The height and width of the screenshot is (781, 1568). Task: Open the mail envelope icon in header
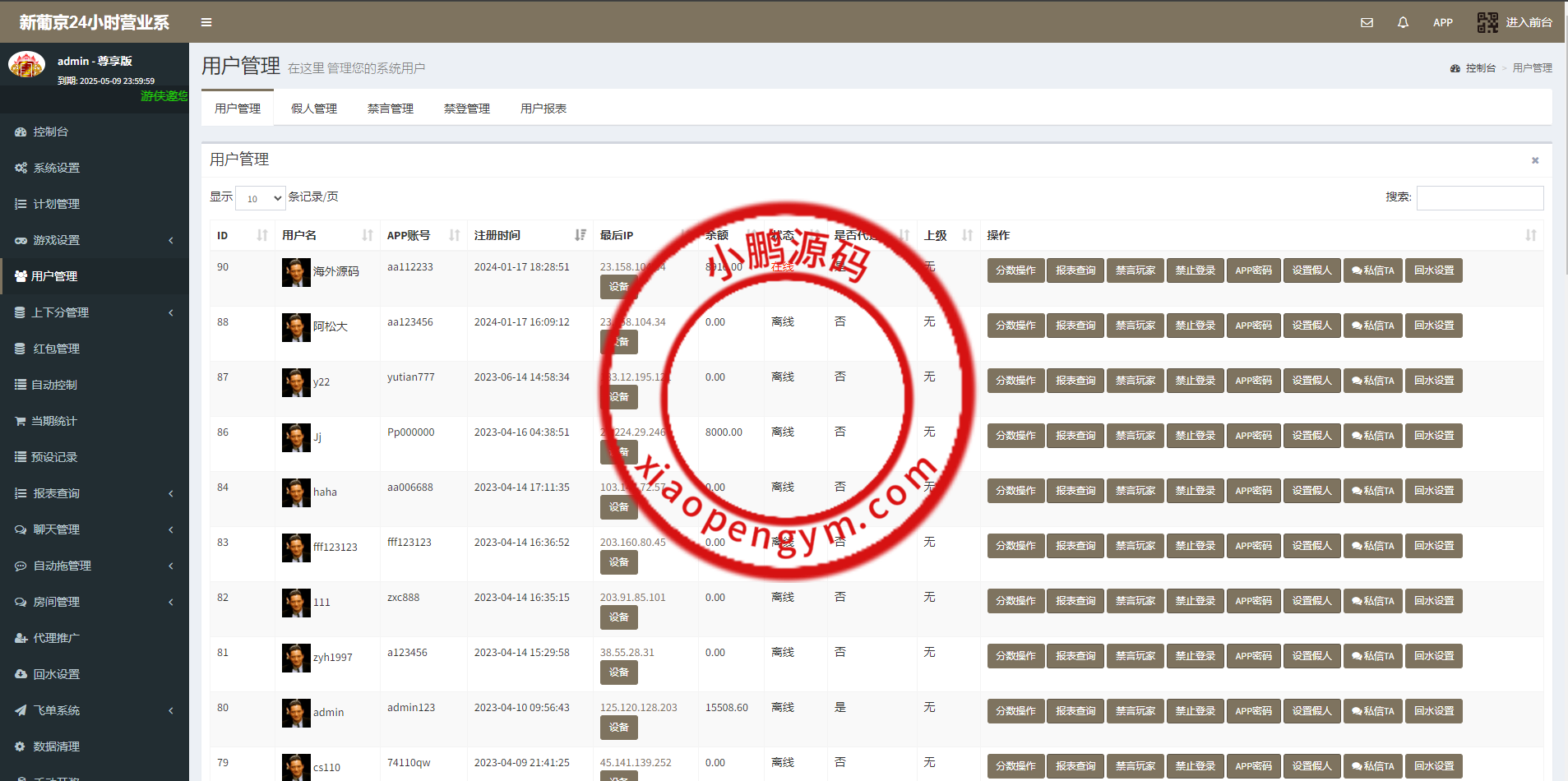pos(1367,22)
